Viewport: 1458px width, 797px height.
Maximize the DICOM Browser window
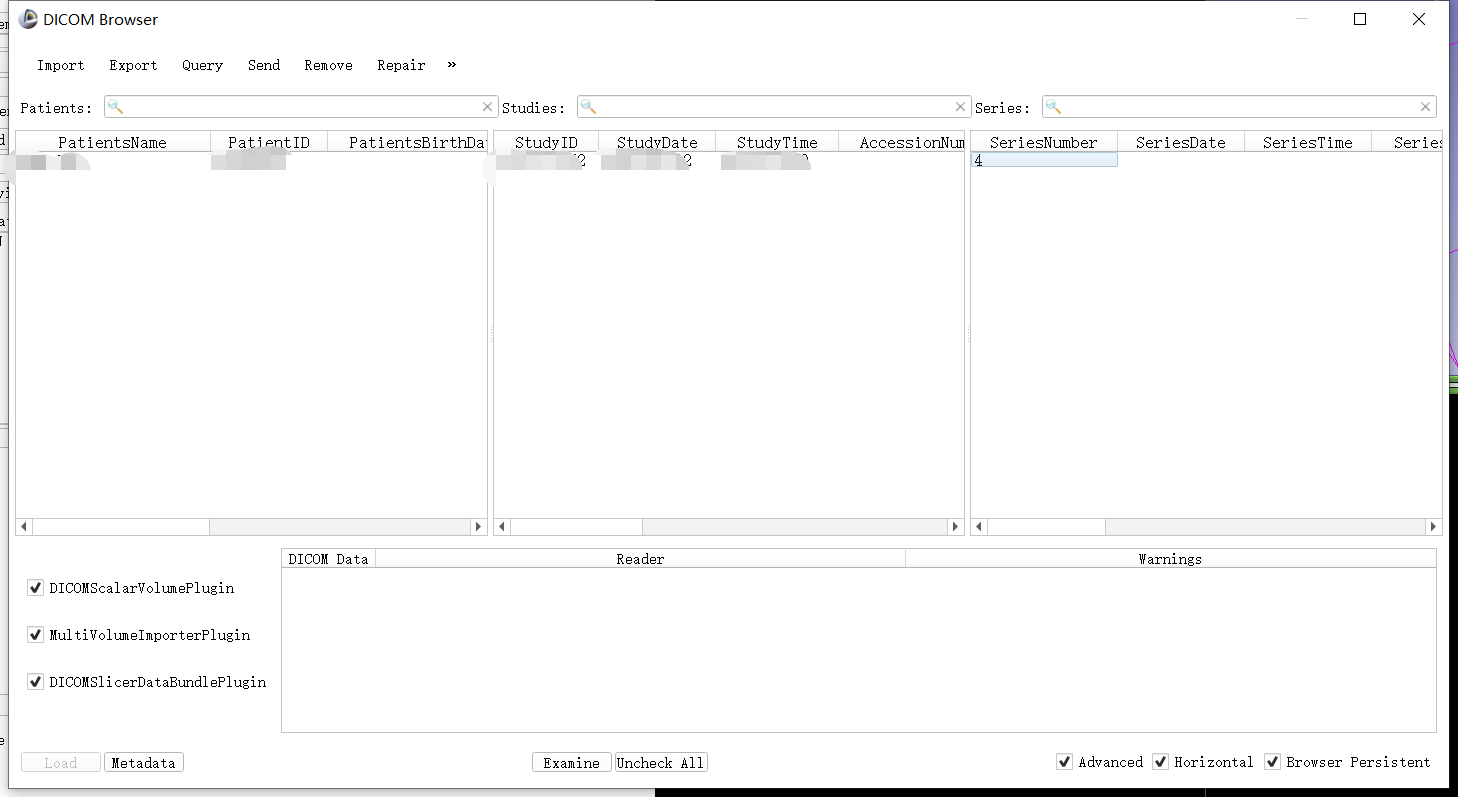[1360, 19]
